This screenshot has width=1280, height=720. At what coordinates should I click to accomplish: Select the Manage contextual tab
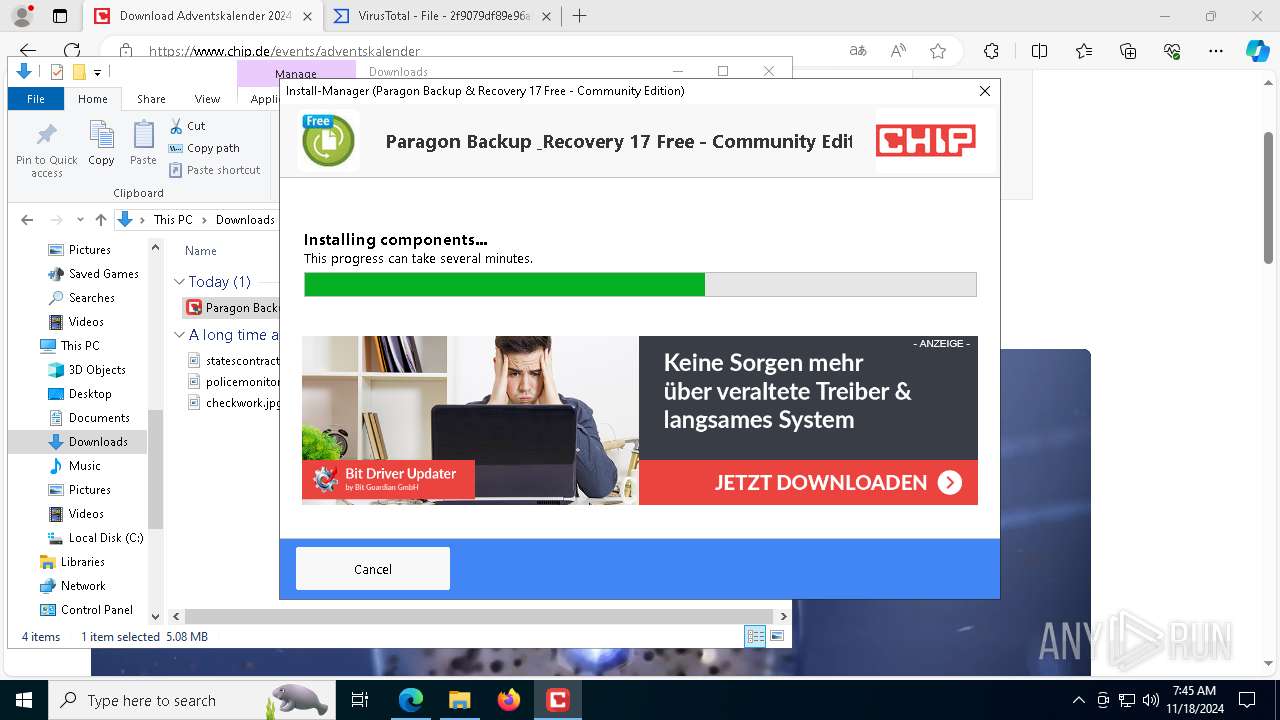point(296,73)
